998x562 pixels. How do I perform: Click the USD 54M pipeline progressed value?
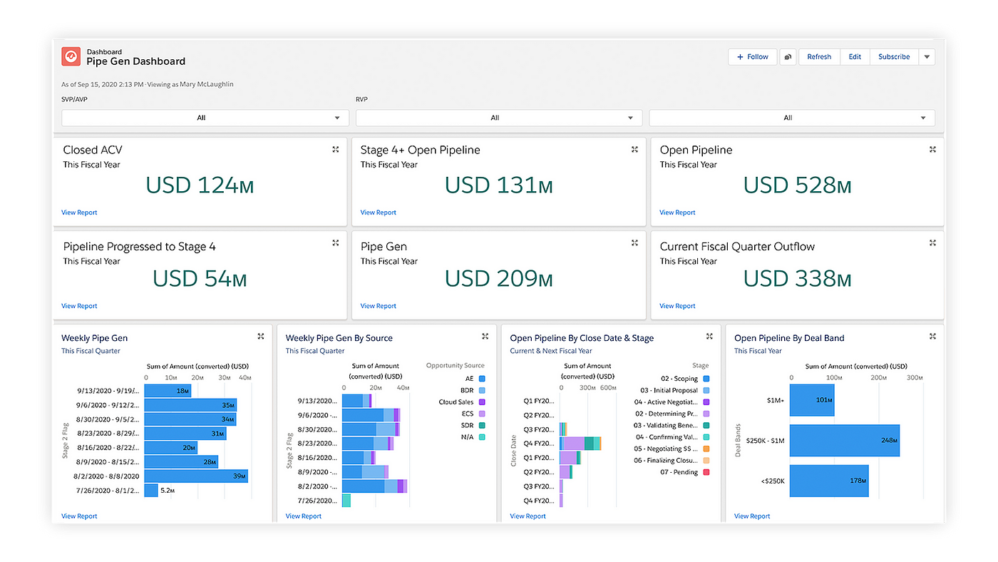(x=200, y=279)
